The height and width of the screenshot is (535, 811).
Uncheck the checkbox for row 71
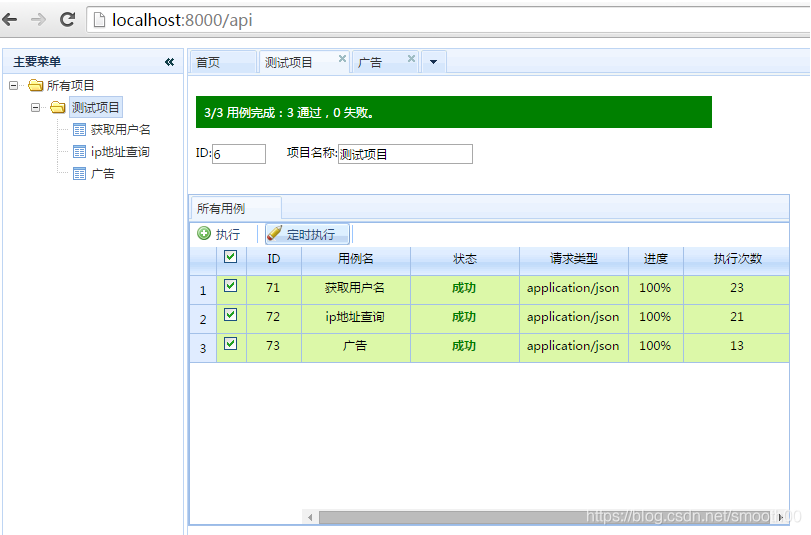[x=231, y=286]
